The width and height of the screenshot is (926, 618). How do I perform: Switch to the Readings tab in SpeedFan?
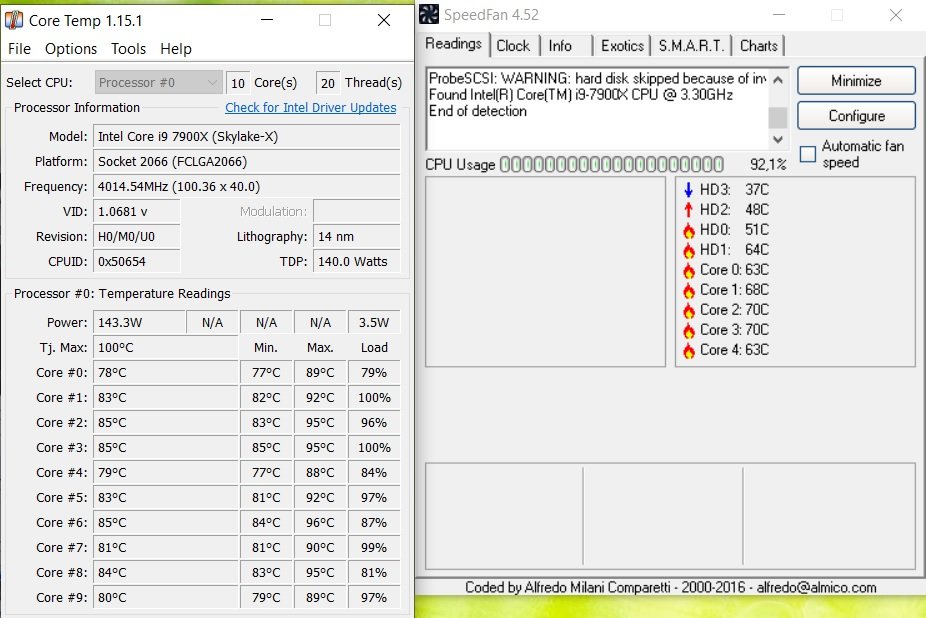[x=454, y=44]
